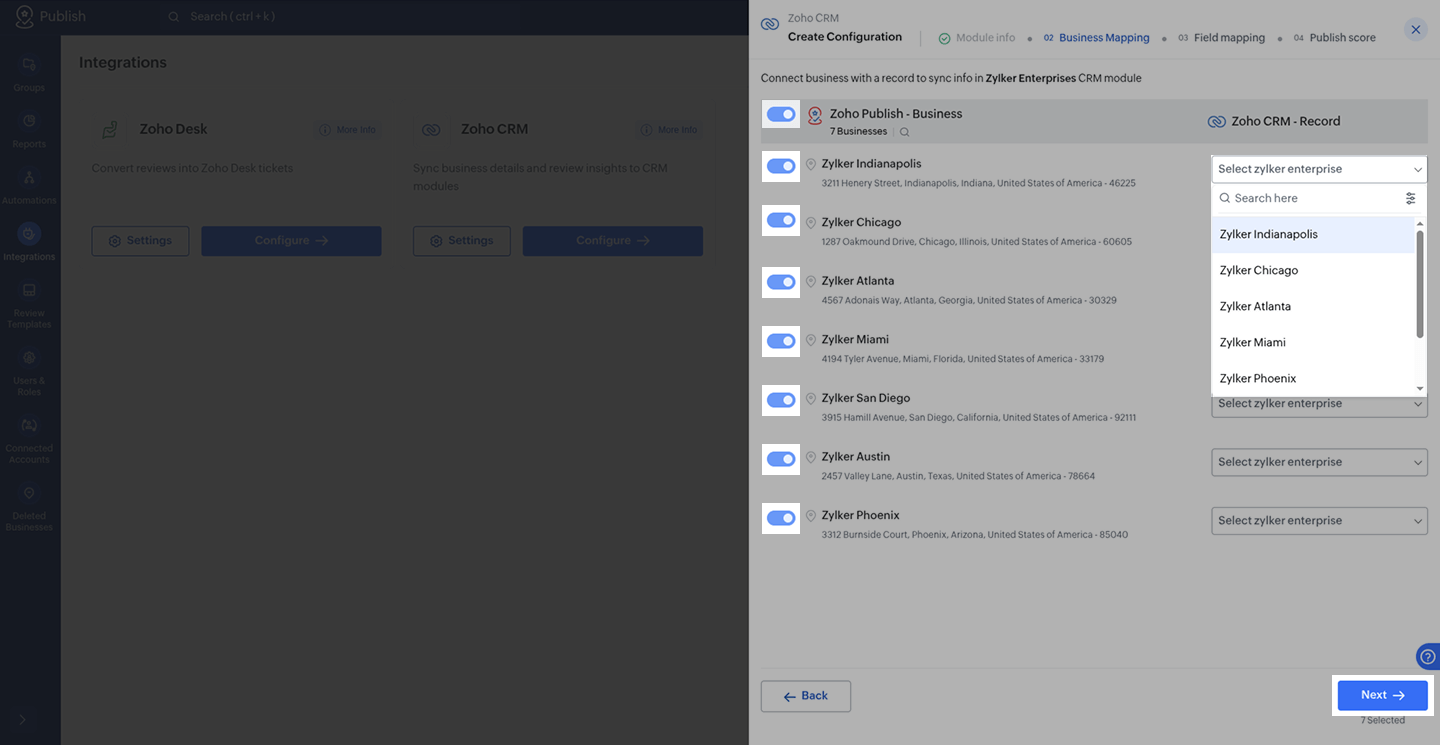Click the Zoho CRM - Record link icon
The height and width of the screenshot is (745, 1440).
pos(1217,122)
